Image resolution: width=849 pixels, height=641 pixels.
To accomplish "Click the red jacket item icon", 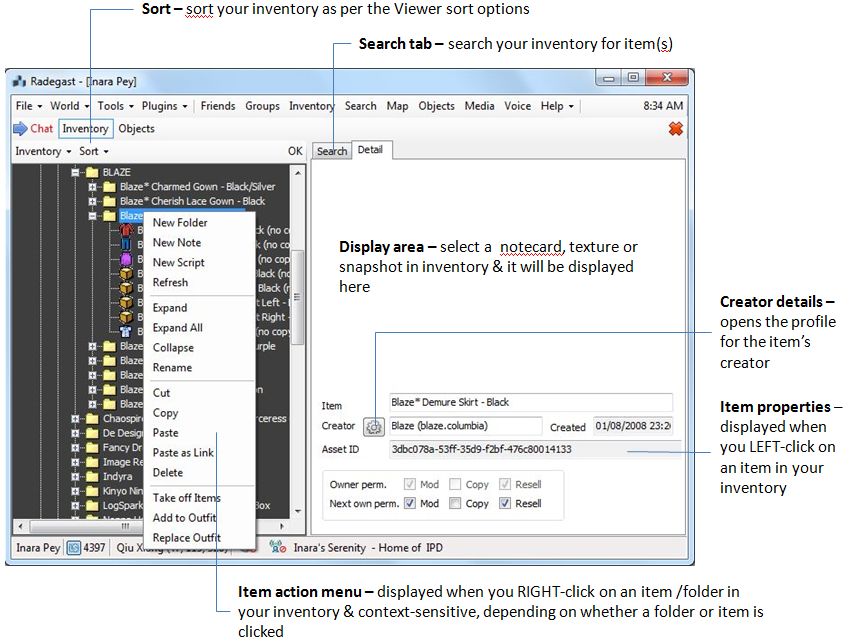I will point(127,231).
